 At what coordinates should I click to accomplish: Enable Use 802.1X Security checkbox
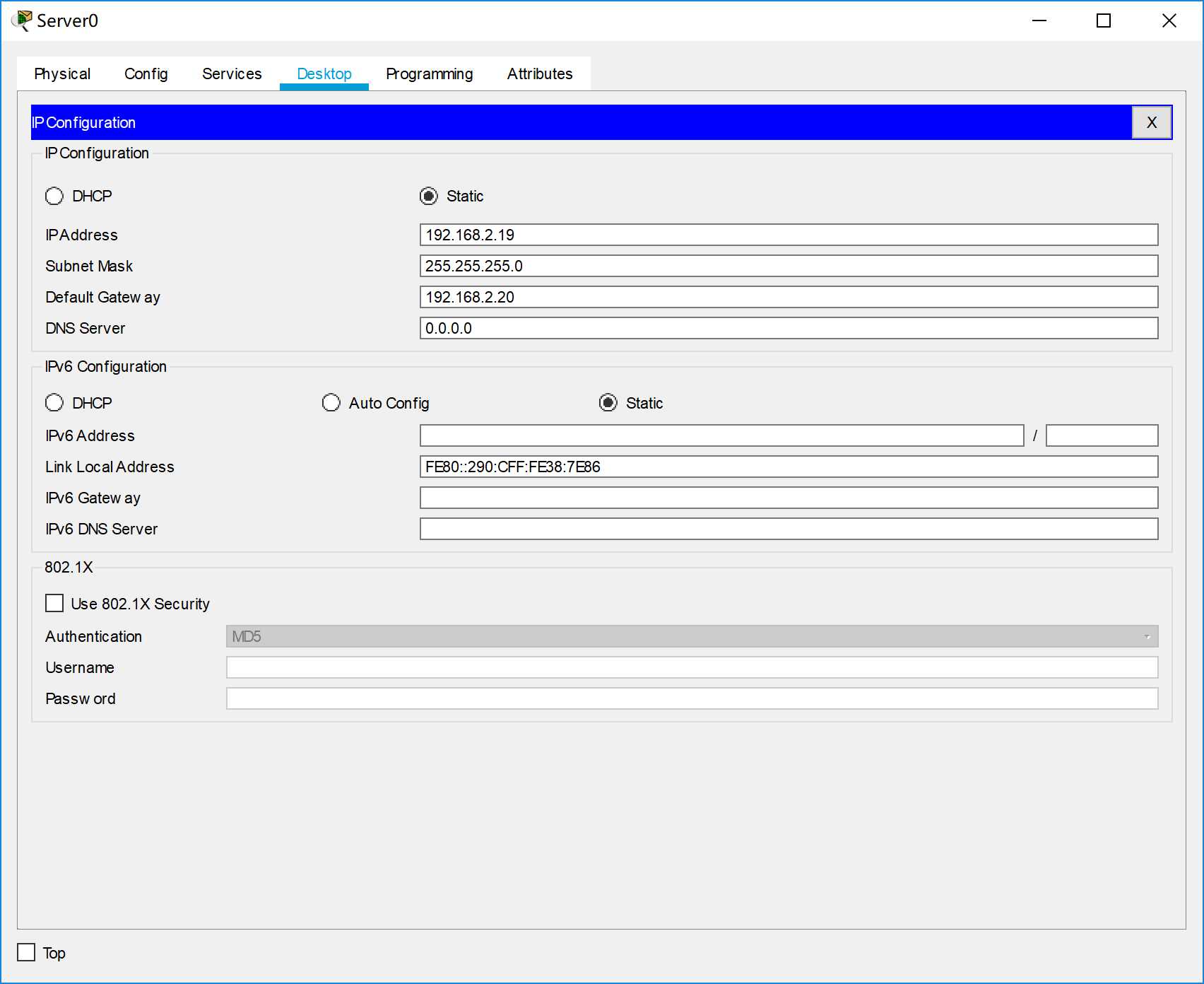[54, 603]
